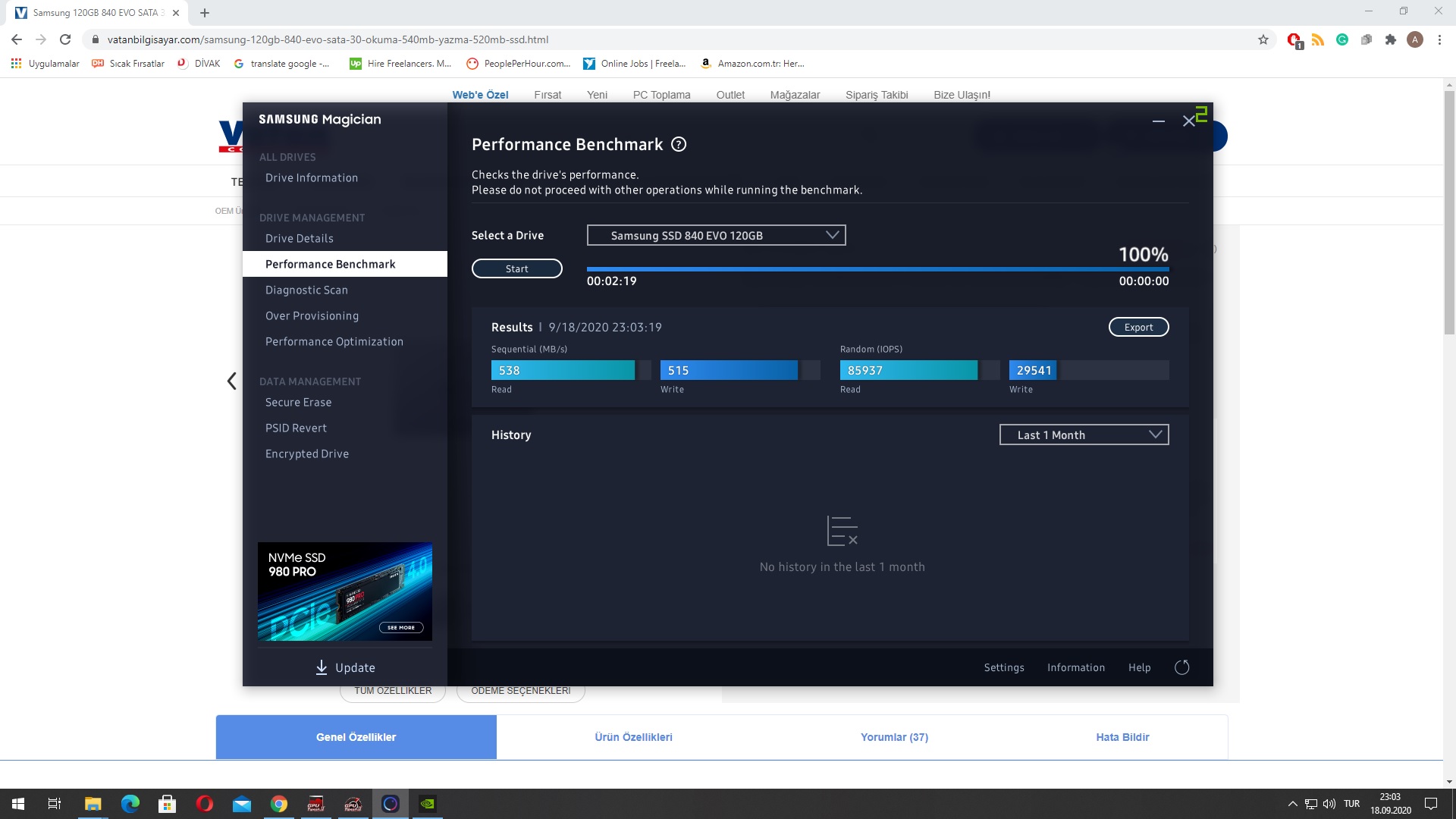Open Magician Information
1456x819 pixels.
[1076, 667]
